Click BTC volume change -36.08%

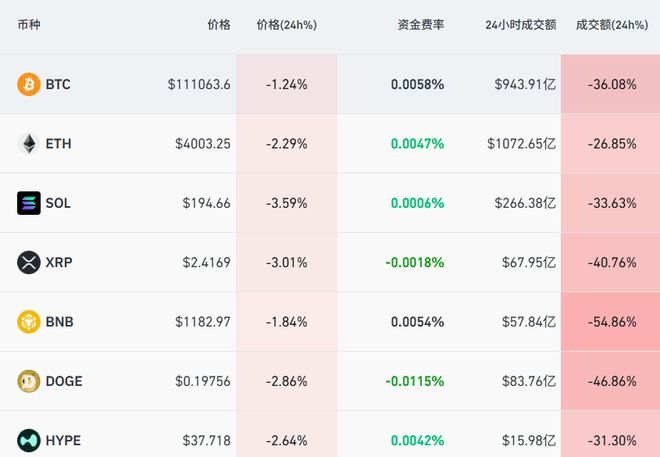pos(612,85)
